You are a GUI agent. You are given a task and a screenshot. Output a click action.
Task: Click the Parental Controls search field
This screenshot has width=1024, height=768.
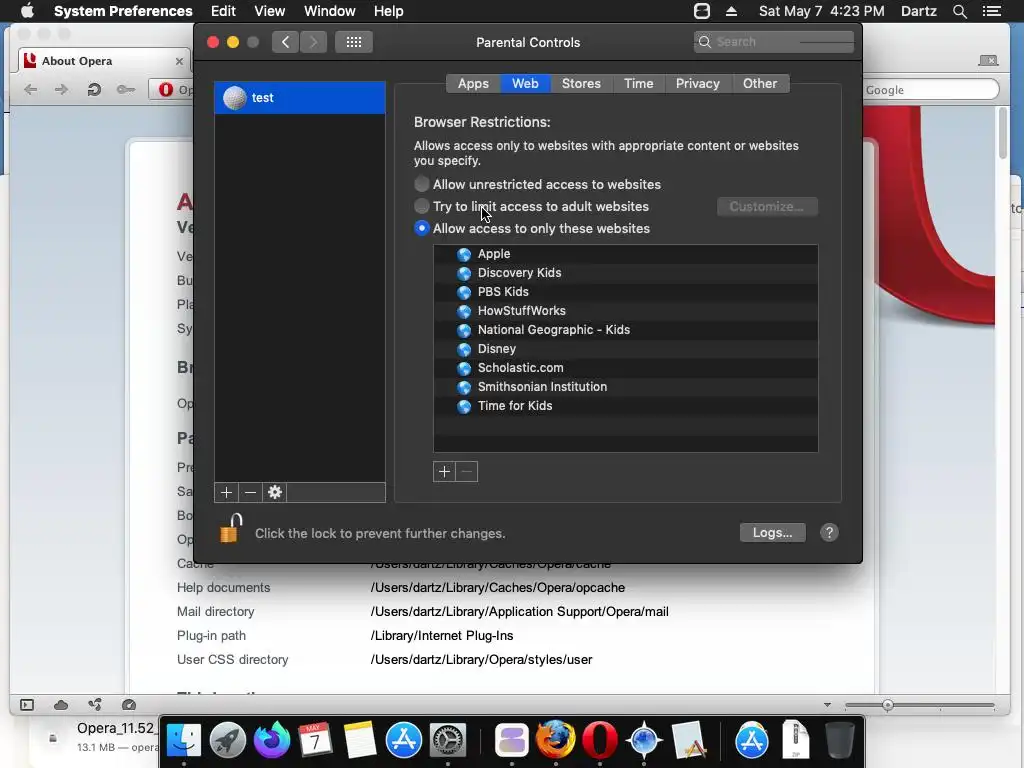click(x=774, y=42)
